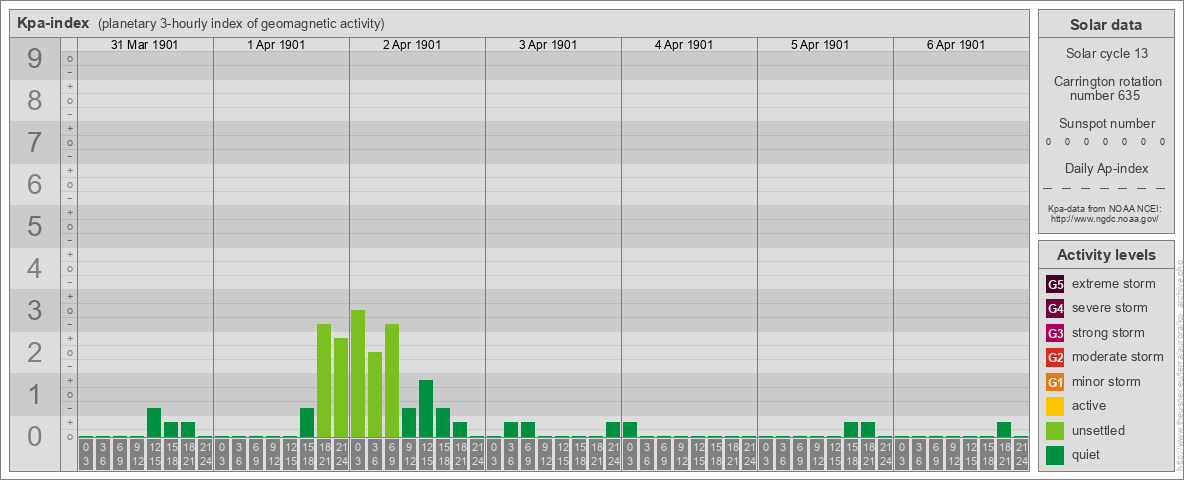The image size is (1184, 480).
Task: Click the G5 extreme storm badge
Action: click(x=1055, y=285)
